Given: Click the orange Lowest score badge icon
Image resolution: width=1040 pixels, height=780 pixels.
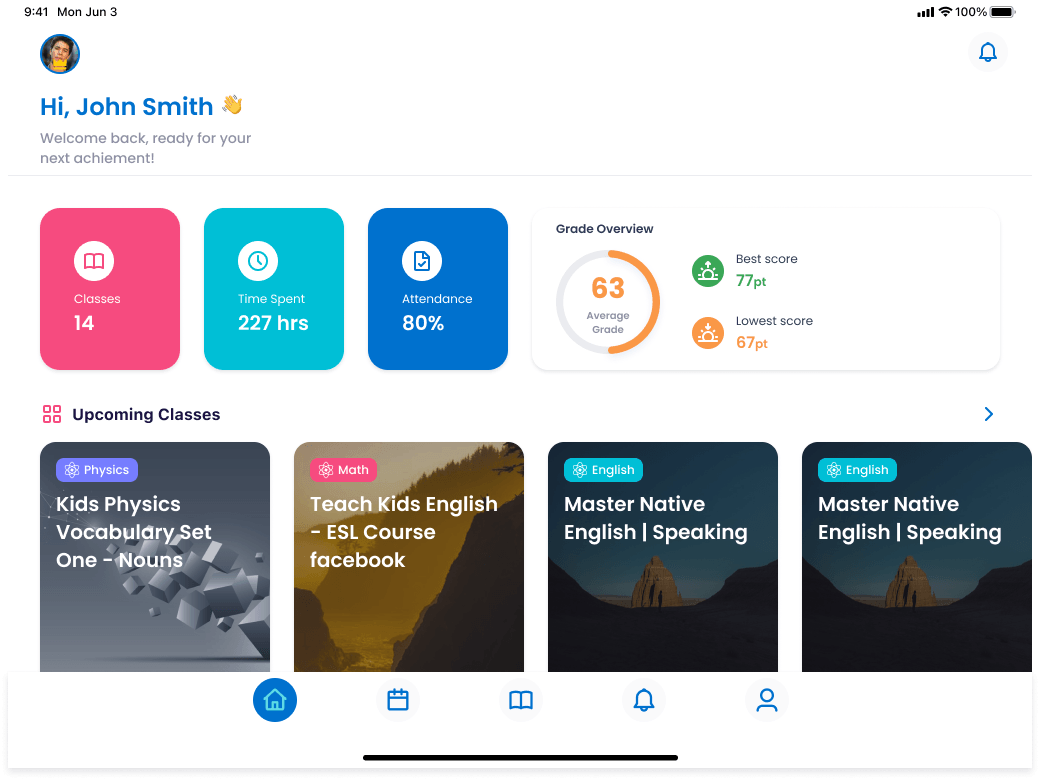Looking at the screenshot, I should pyautogui.click(x=708, y=332).
